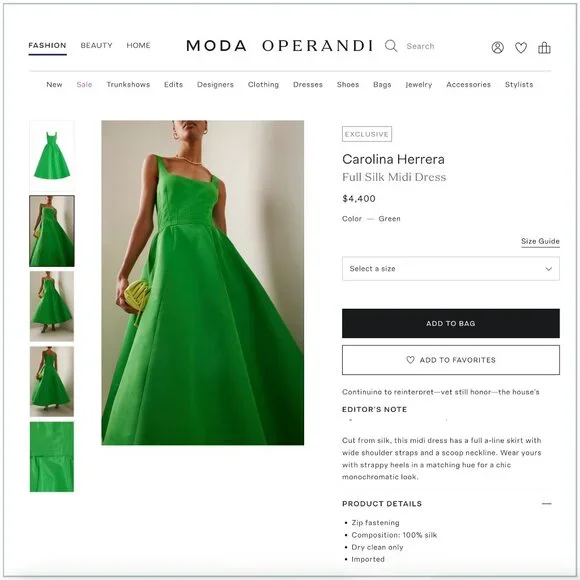Click the Carolina Herrera designer name
Image resolution: width=580 pixels, height=580 pixels.
[393, 159]
